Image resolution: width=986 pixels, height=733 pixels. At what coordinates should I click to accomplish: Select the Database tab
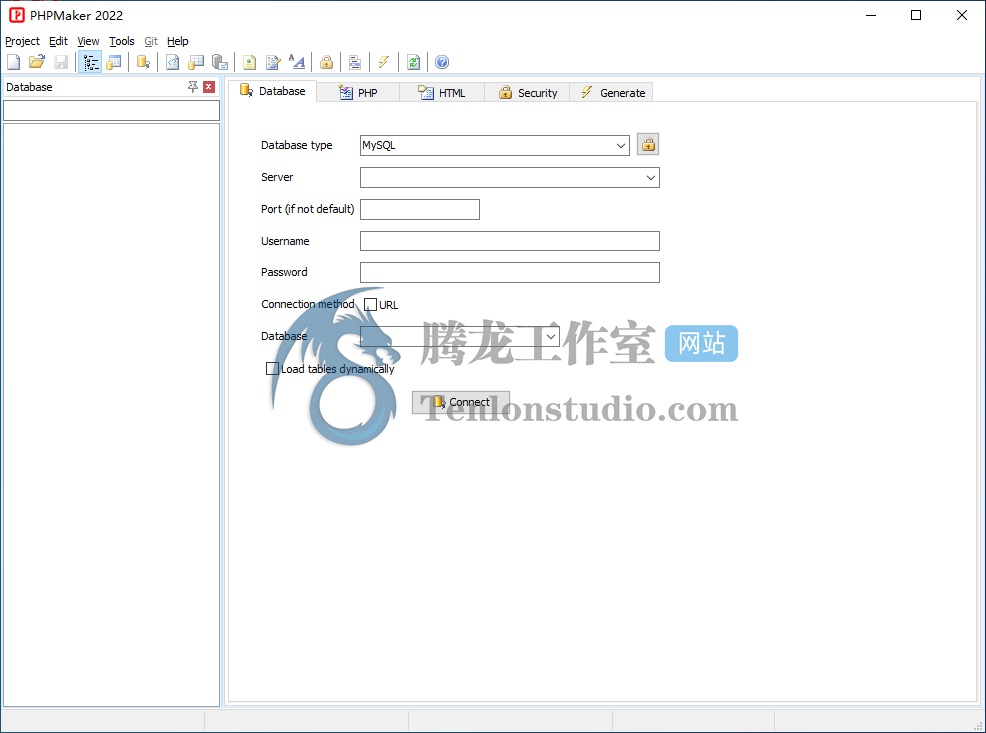click(272, 91)
